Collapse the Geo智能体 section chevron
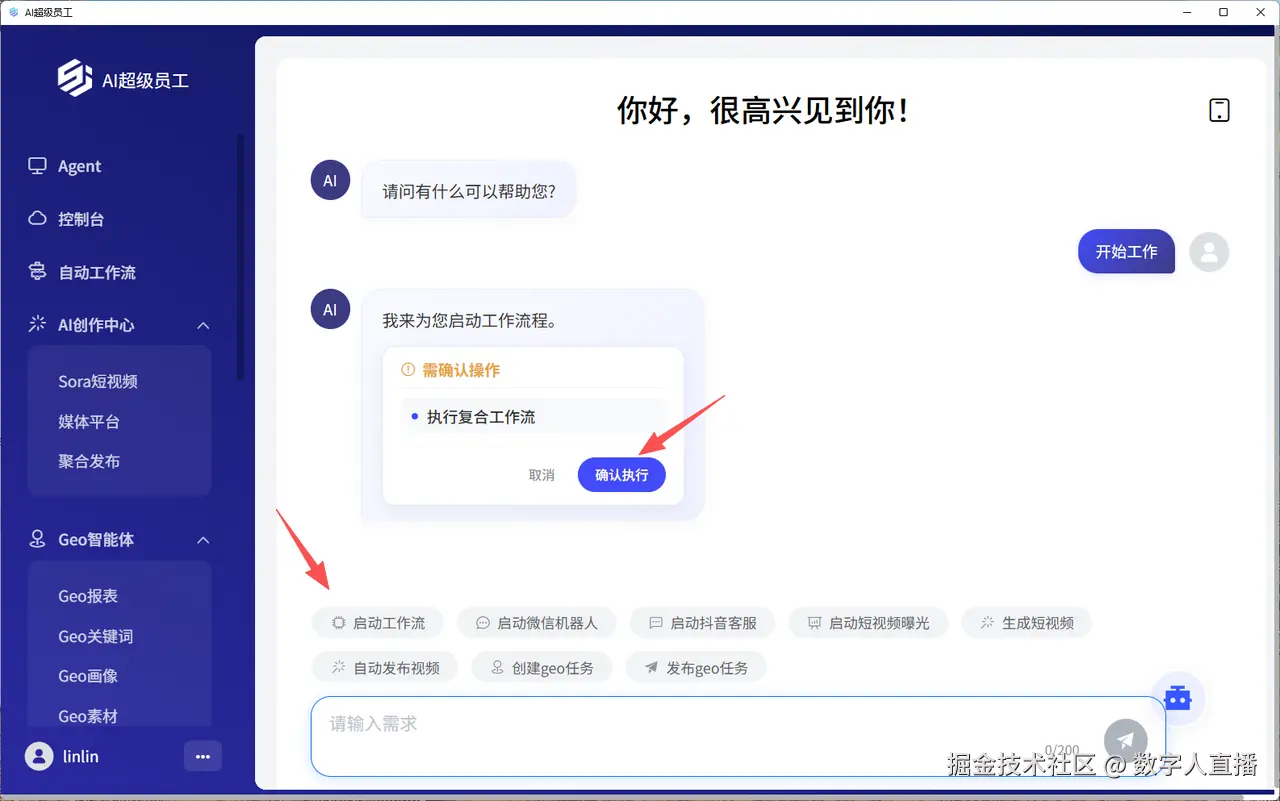 point(203,540)
